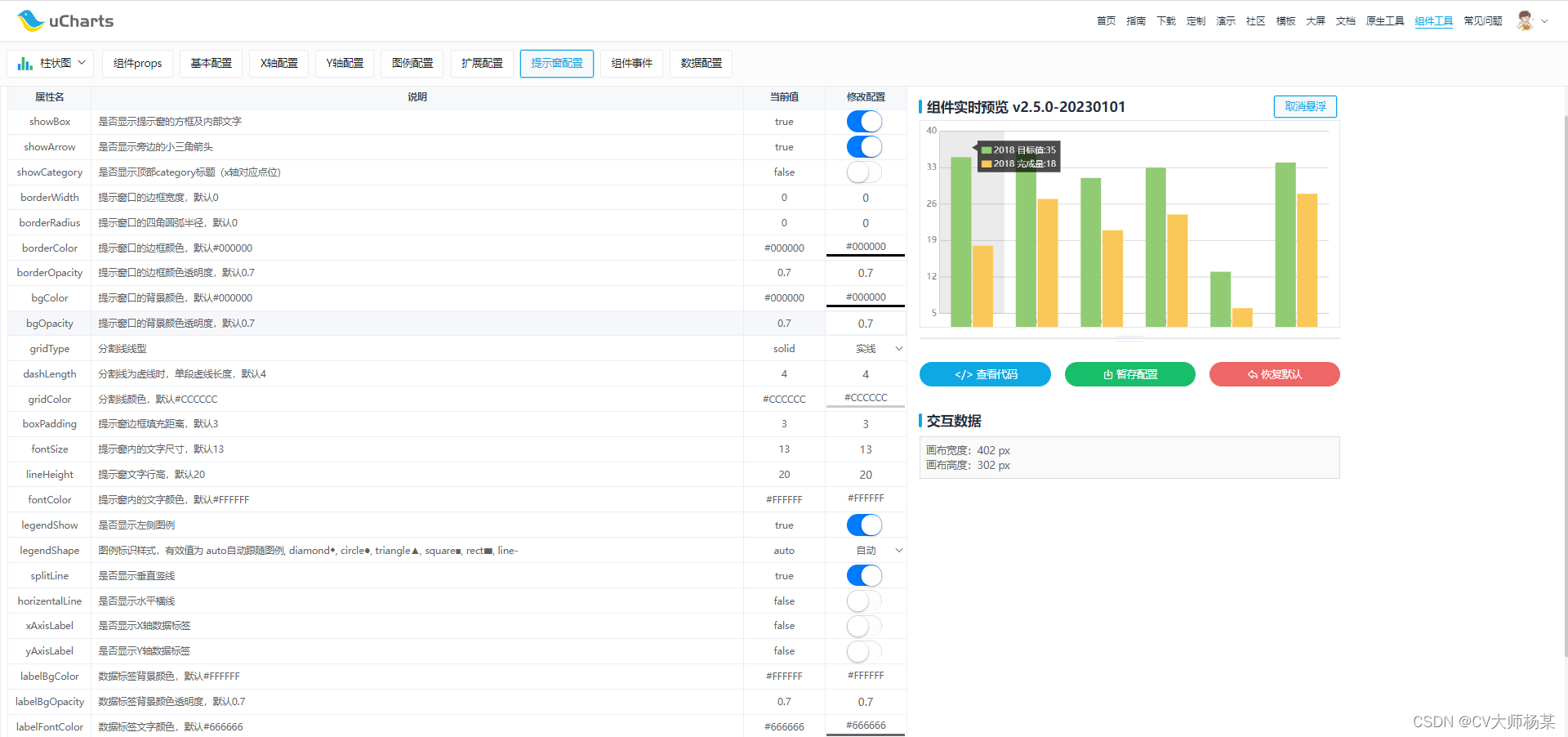Click the uCharts logo icon
This screenshot has height=737, width=1568.
click(x=31, y=20)
